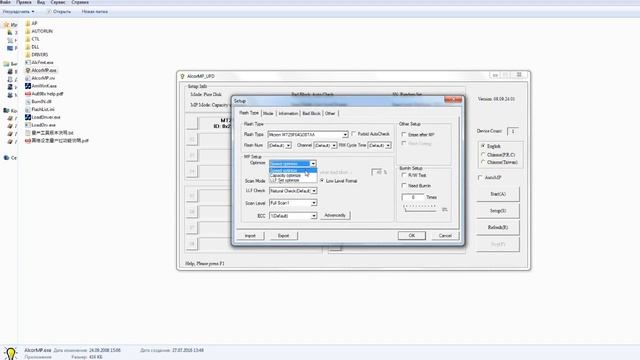Click the BurnIn Times input field
The height and width of the screenshot is (360, 640).
tap(413, 197)
